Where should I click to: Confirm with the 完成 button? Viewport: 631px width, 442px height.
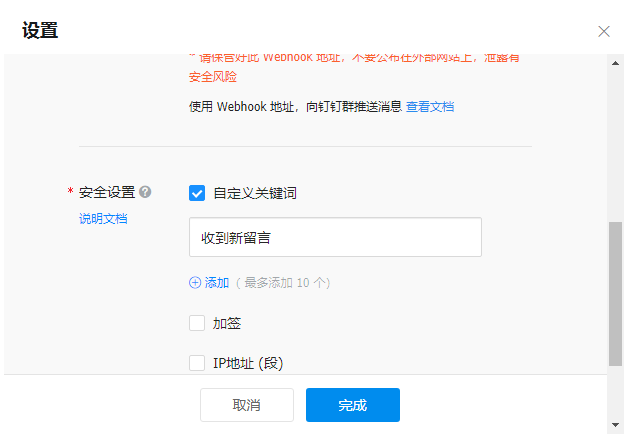353,405
